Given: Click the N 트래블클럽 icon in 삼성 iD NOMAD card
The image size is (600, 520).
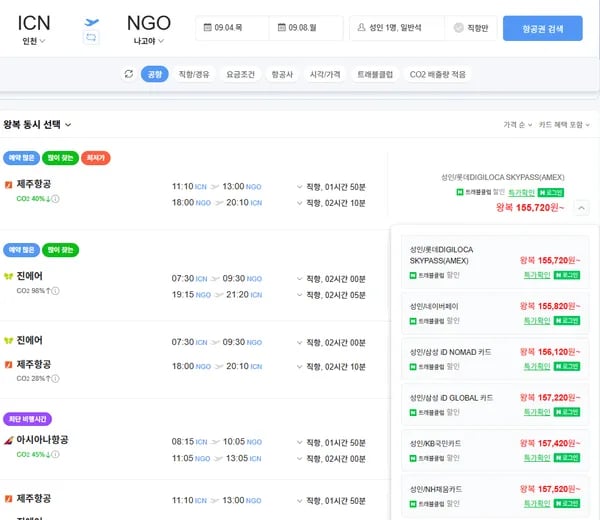Looking at the screenshot, I should (x=413, y=367).
